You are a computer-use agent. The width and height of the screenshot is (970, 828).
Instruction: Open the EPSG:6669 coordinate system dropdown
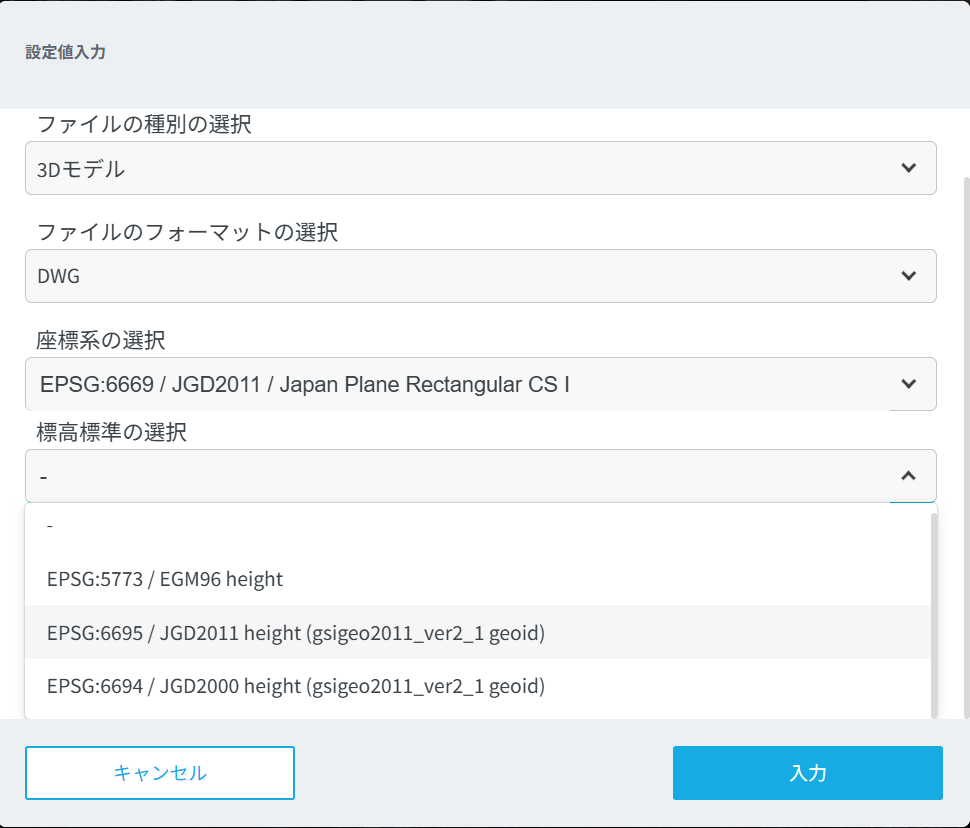click(x=460, y=384)
